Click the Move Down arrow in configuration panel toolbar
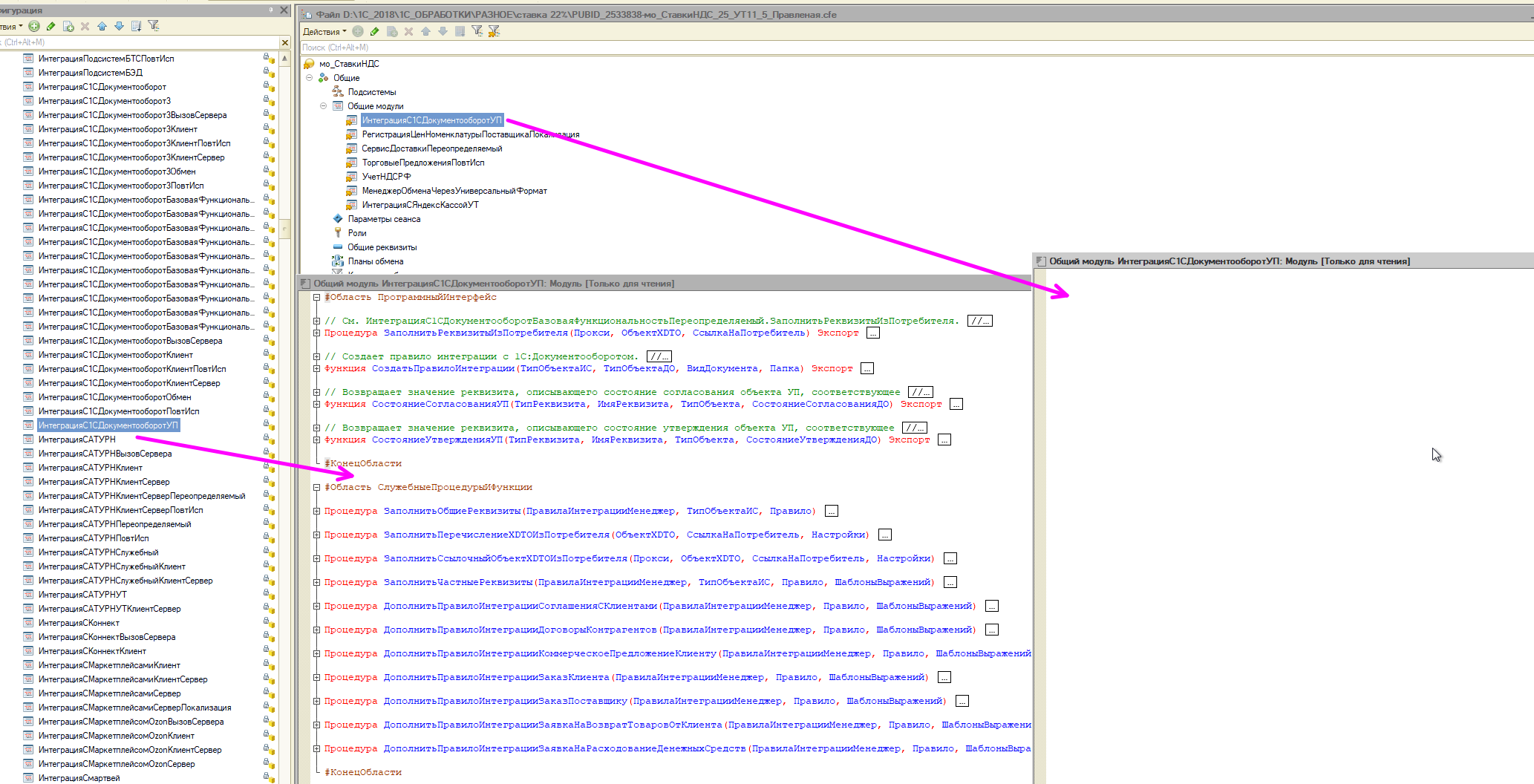Image resolution: width=1534 pixels, height=784 pixels. [x=119, y=26]
